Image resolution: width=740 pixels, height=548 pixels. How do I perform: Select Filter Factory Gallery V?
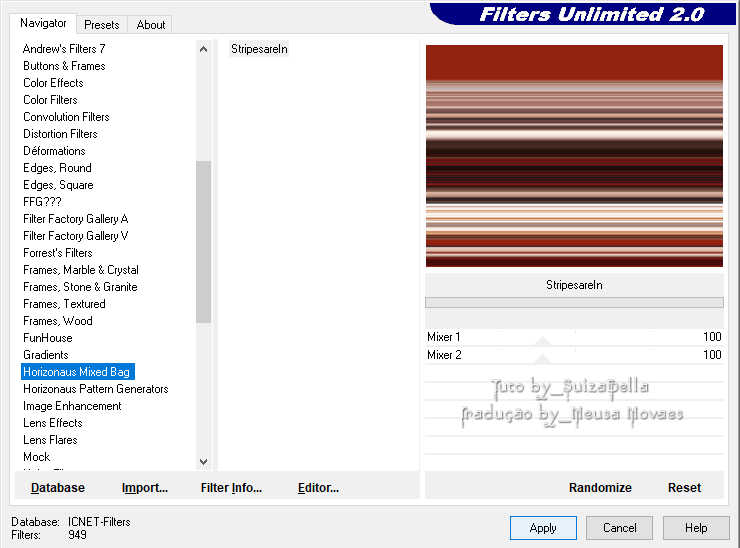click(x=76, y=236)
